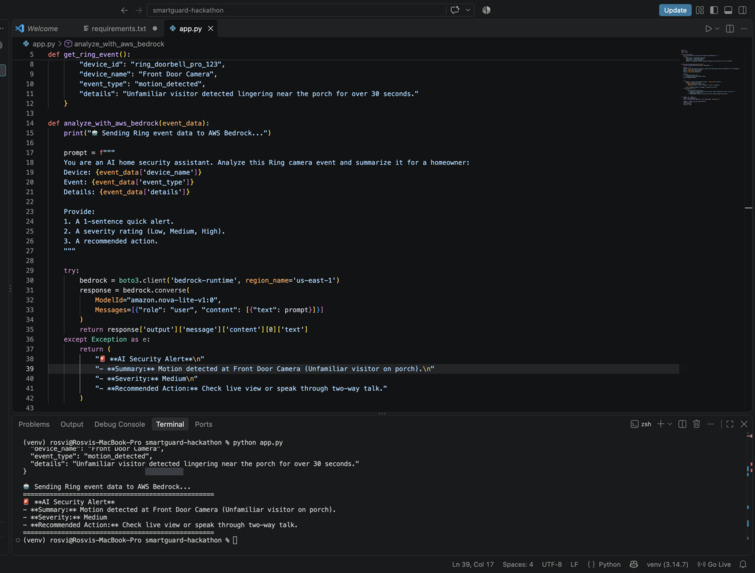Click the terminal scrollbar overview ruler
This screenshot has height=573, width=755.
[749, 486]
